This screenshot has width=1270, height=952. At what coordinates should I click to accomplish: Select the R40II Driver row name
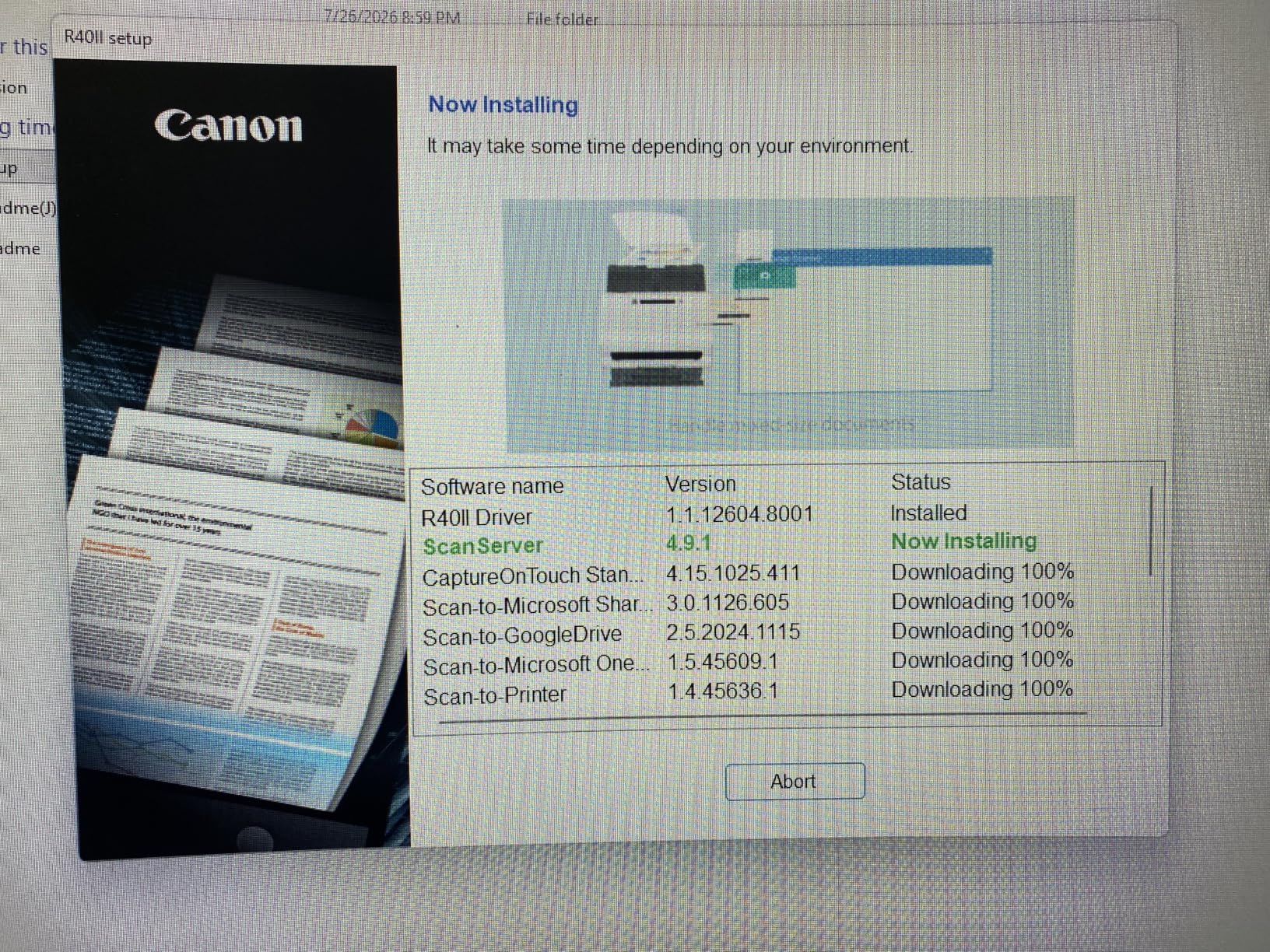[x=476, y=517]
